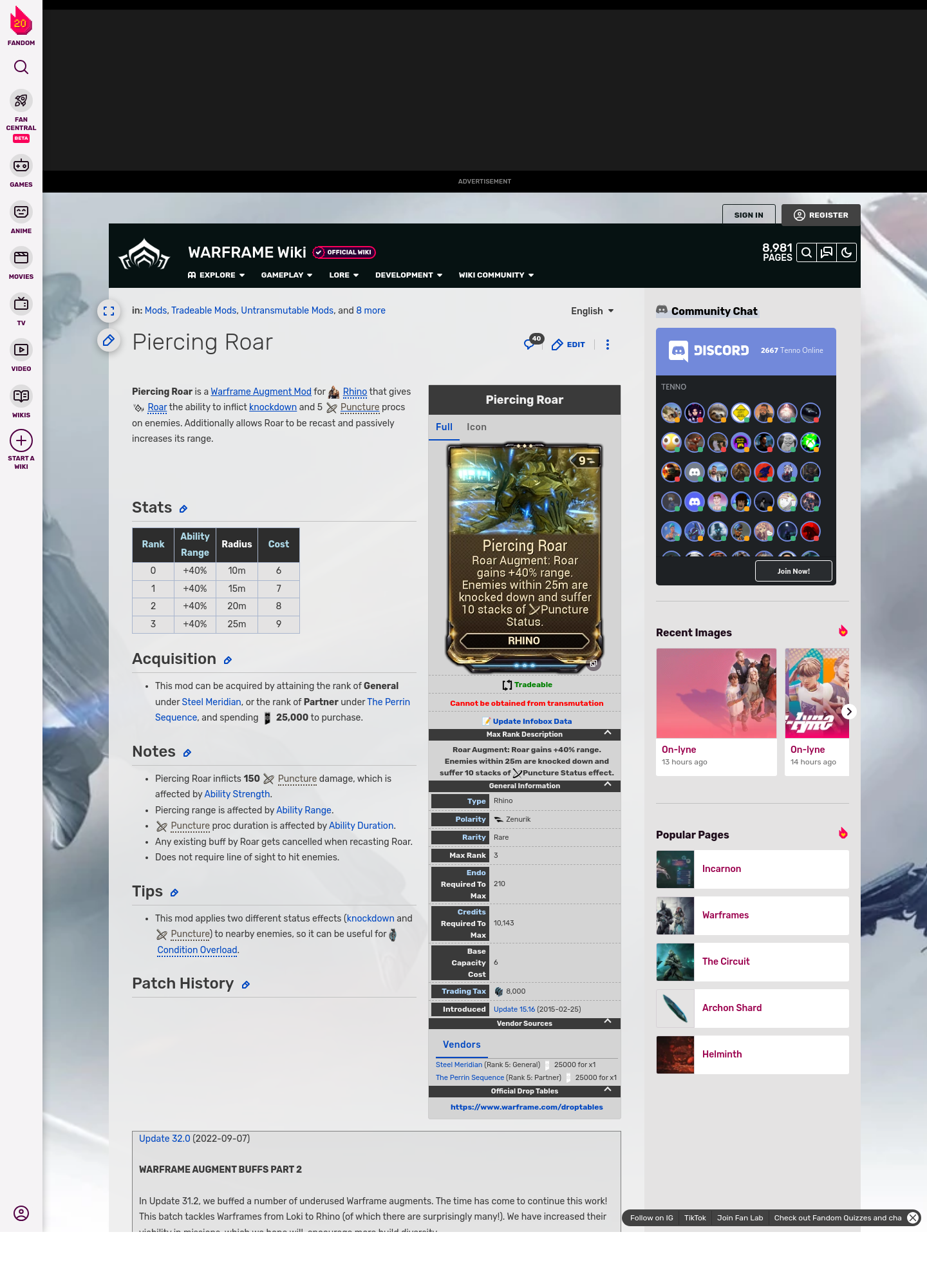Click the Edit page button
This screenshot has width=927, height=1288.
pos(568,345)
